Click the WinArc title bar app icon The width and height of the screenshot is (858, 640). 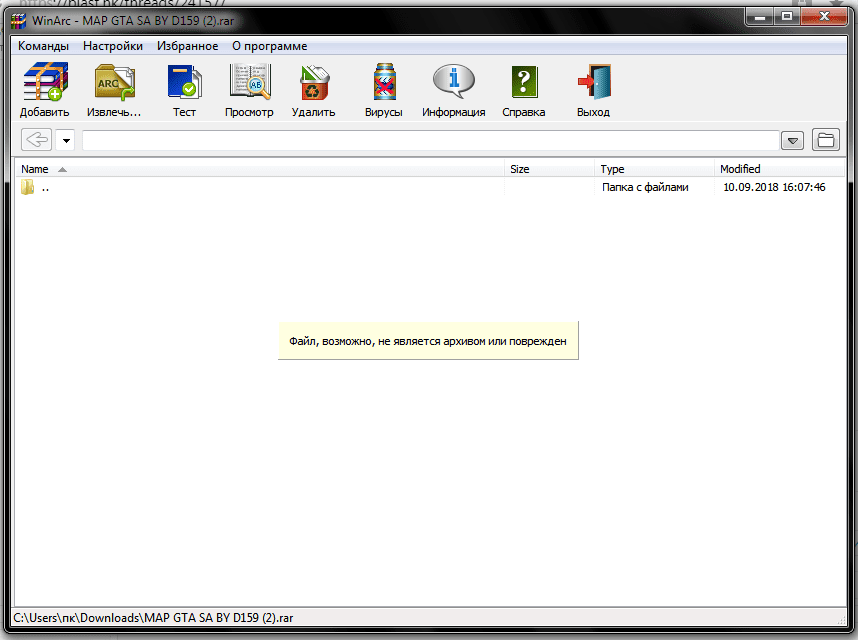19,21
